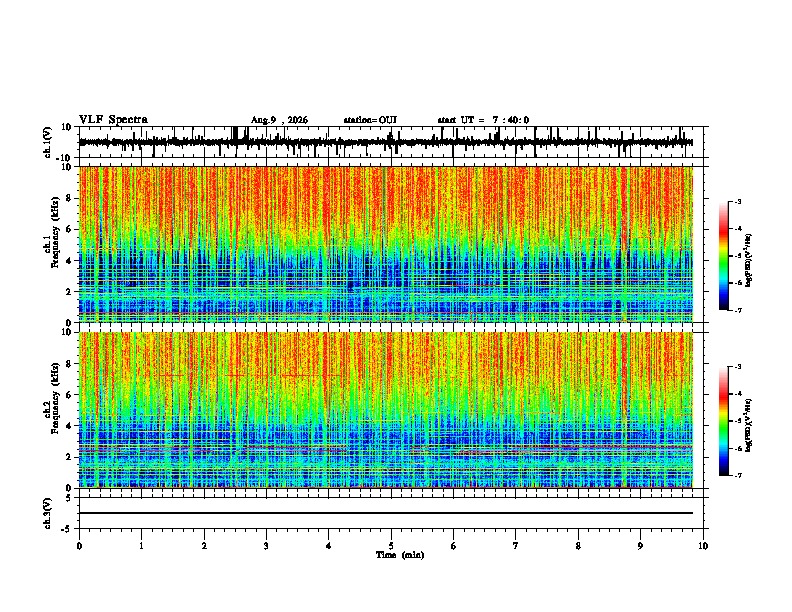Click the ch.1 "Frequency (kHz)" axis label
792x612 pixels.
(x=55, y=232)
